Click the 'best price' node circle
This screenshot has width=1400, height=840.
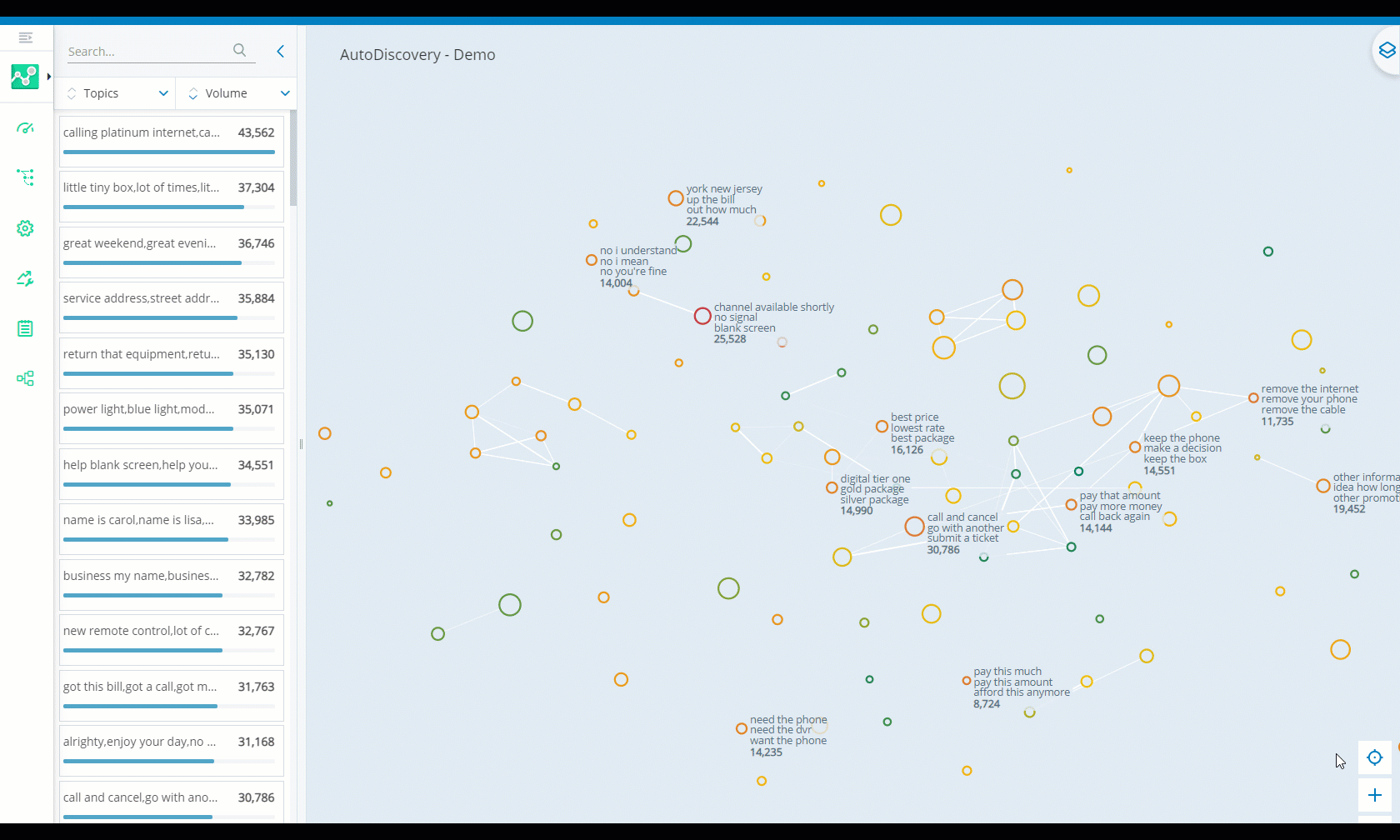click(882, 427)
